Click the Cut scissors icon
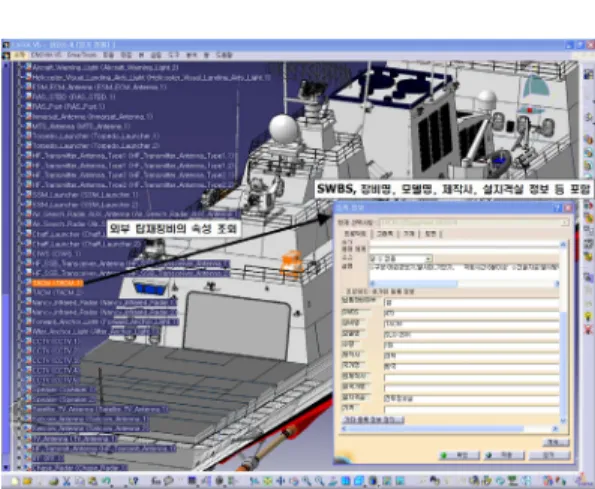This screenshot has height=489, width=595. click(66, 481)
